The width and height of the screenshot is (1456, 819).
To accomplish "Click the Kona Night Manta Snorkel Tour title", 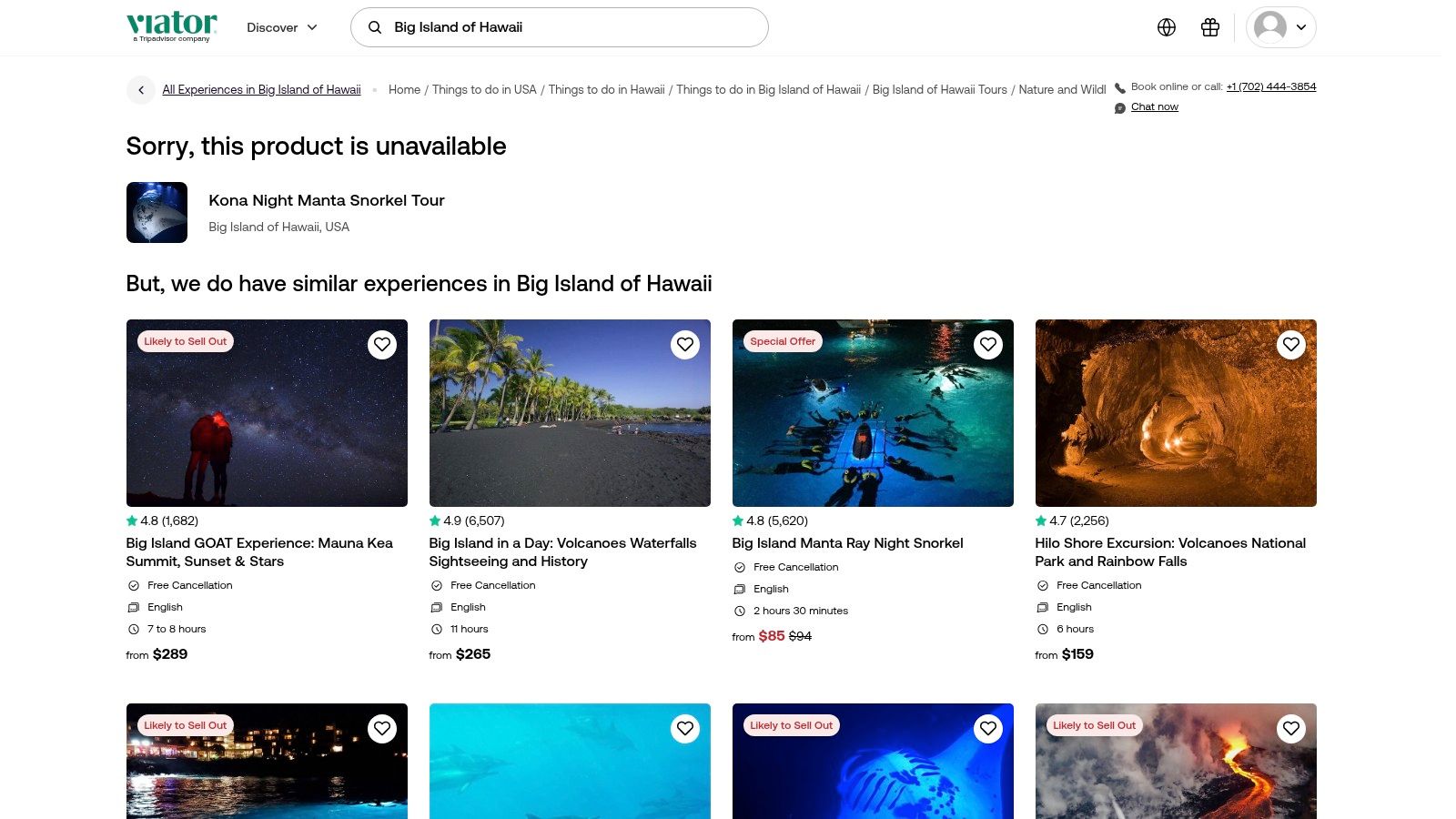I will click(327, 200).
